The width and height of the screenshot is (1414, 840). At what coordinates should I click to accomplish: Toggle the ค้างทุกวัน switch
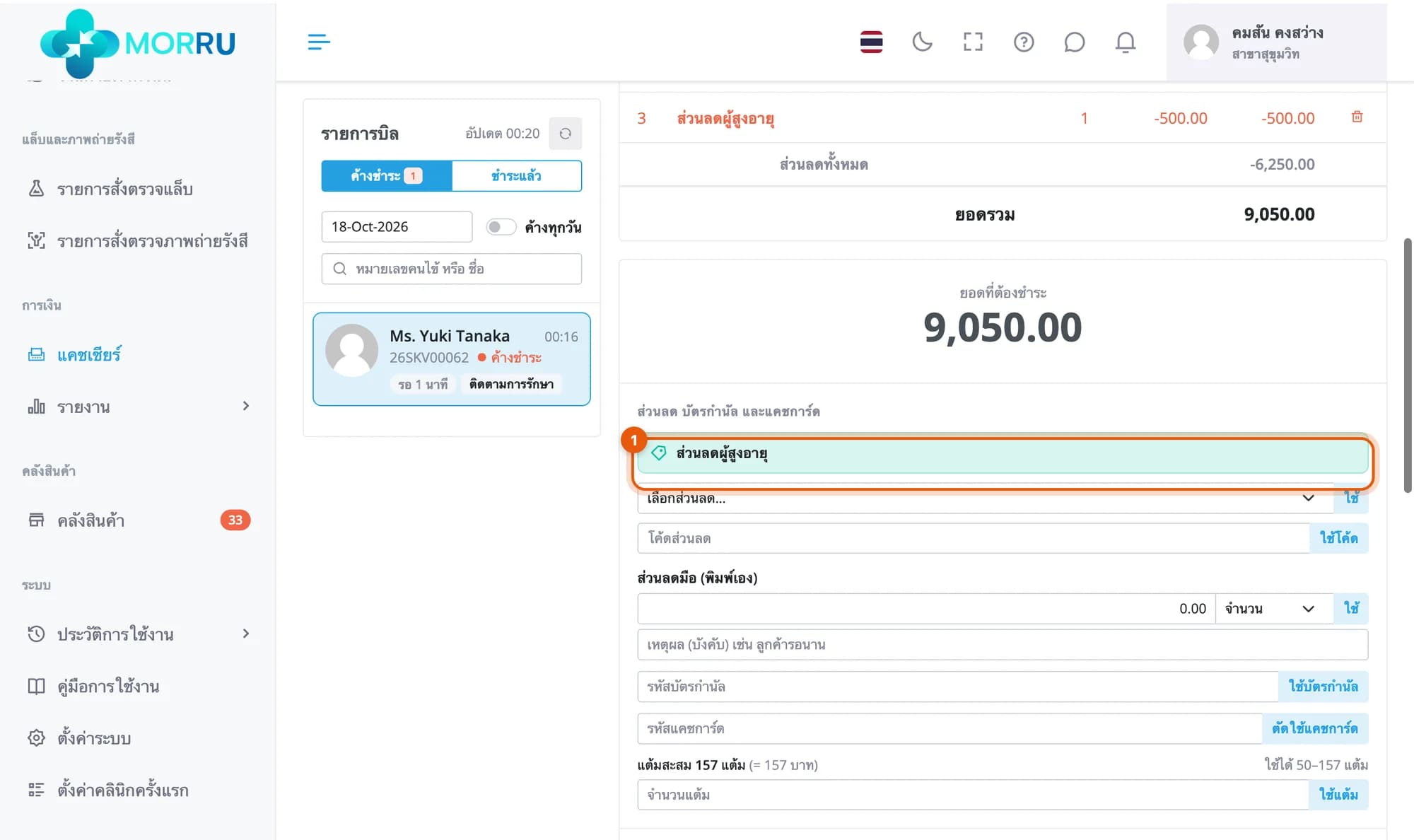tap(501, 227)
